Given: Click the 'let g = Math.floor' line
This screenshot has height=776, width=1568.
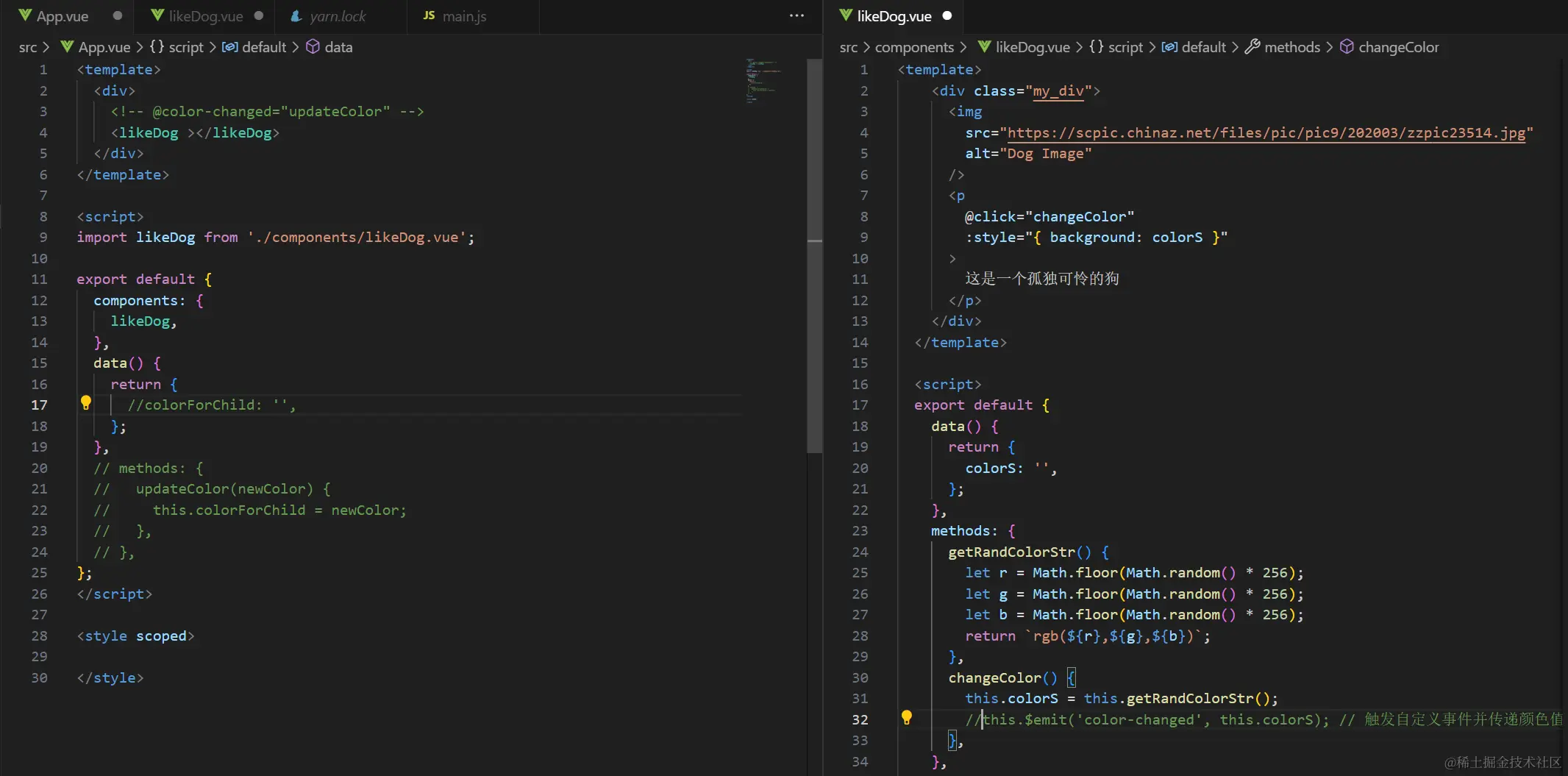Looking at the screenshot, I should point(1134,594).
